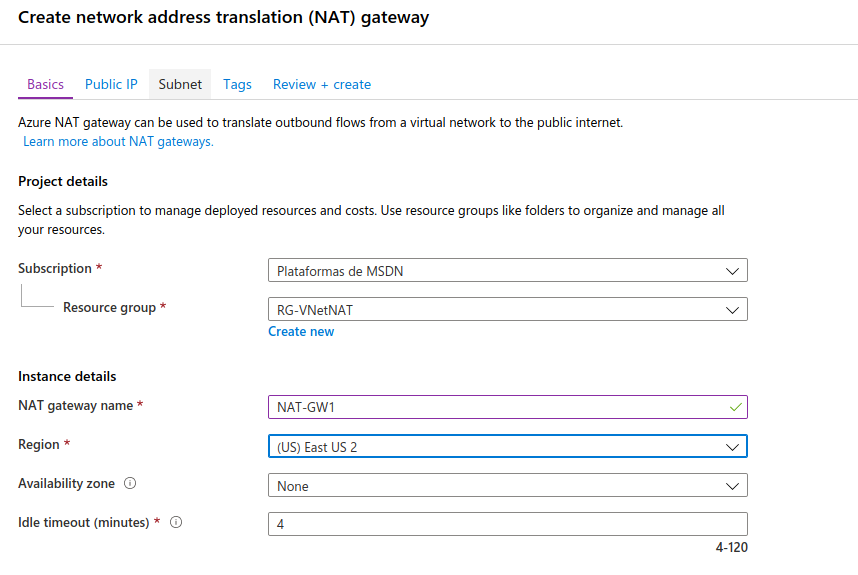The image size is (858, 575).
Task: Click the chevron arrow on the Region field
Action: pos(733,447)
